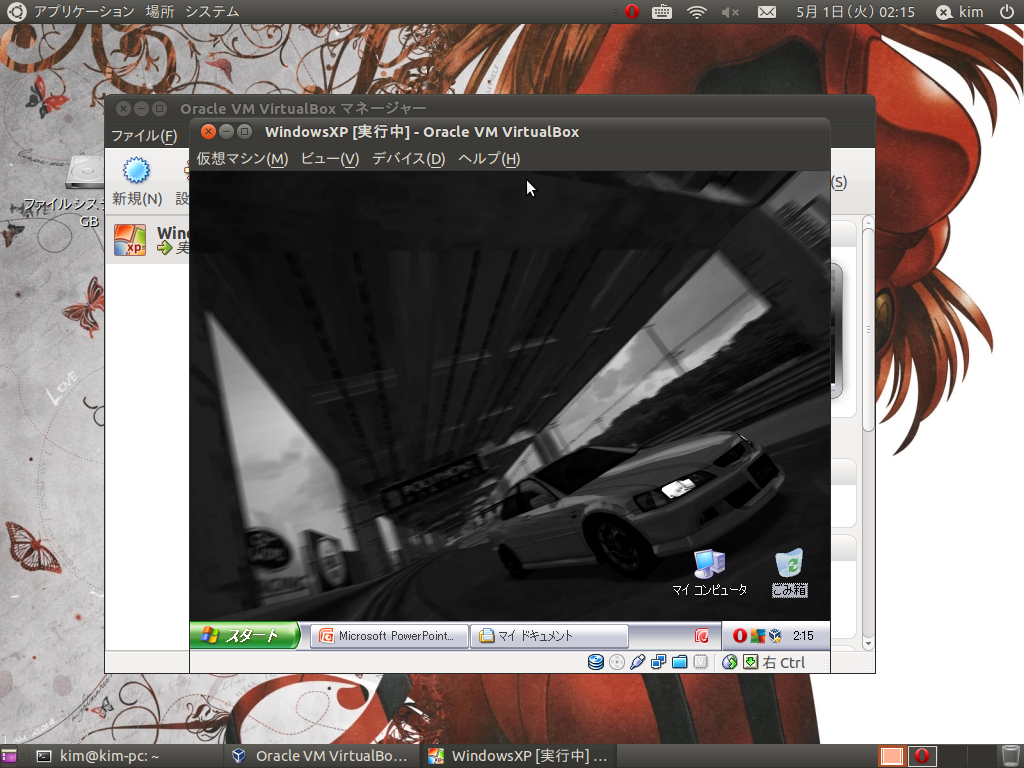Click the virtualization features indicator icon
Image resolution: width=1024 pixels, height=768 pixels.
(700, 662)
